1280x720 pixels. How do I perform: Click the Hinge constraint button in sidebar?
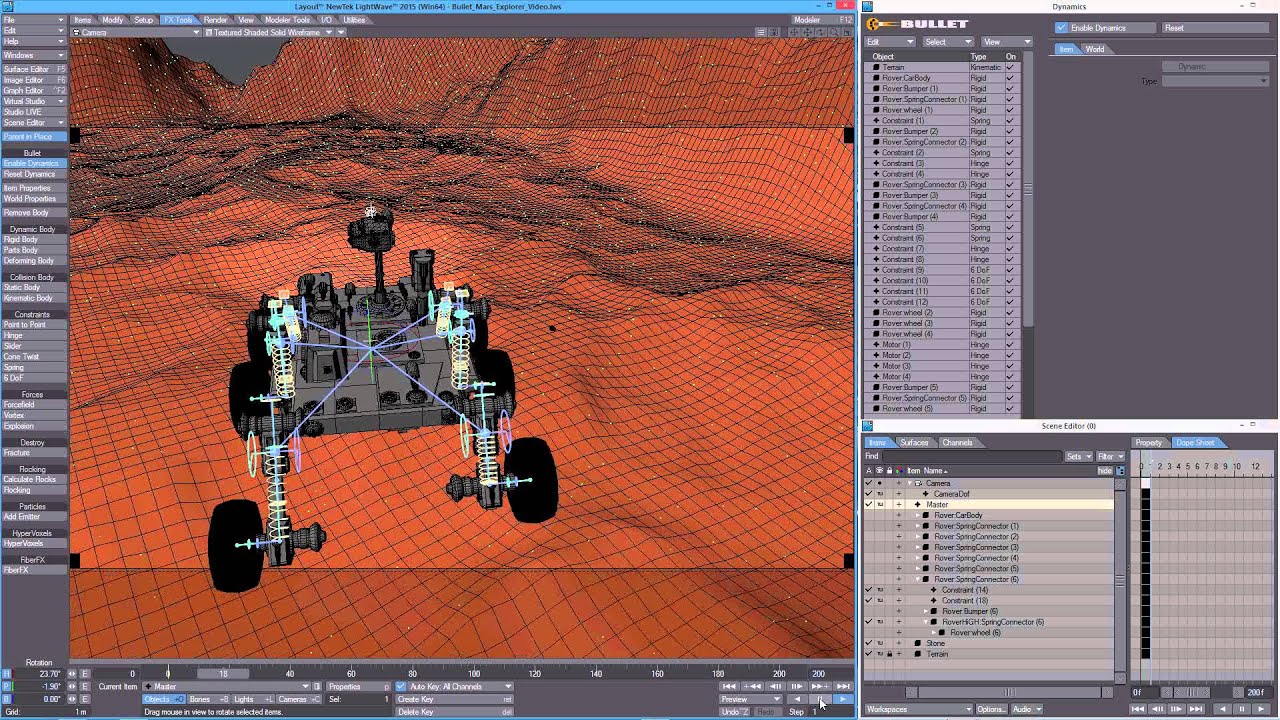click(x=33, y=336)
